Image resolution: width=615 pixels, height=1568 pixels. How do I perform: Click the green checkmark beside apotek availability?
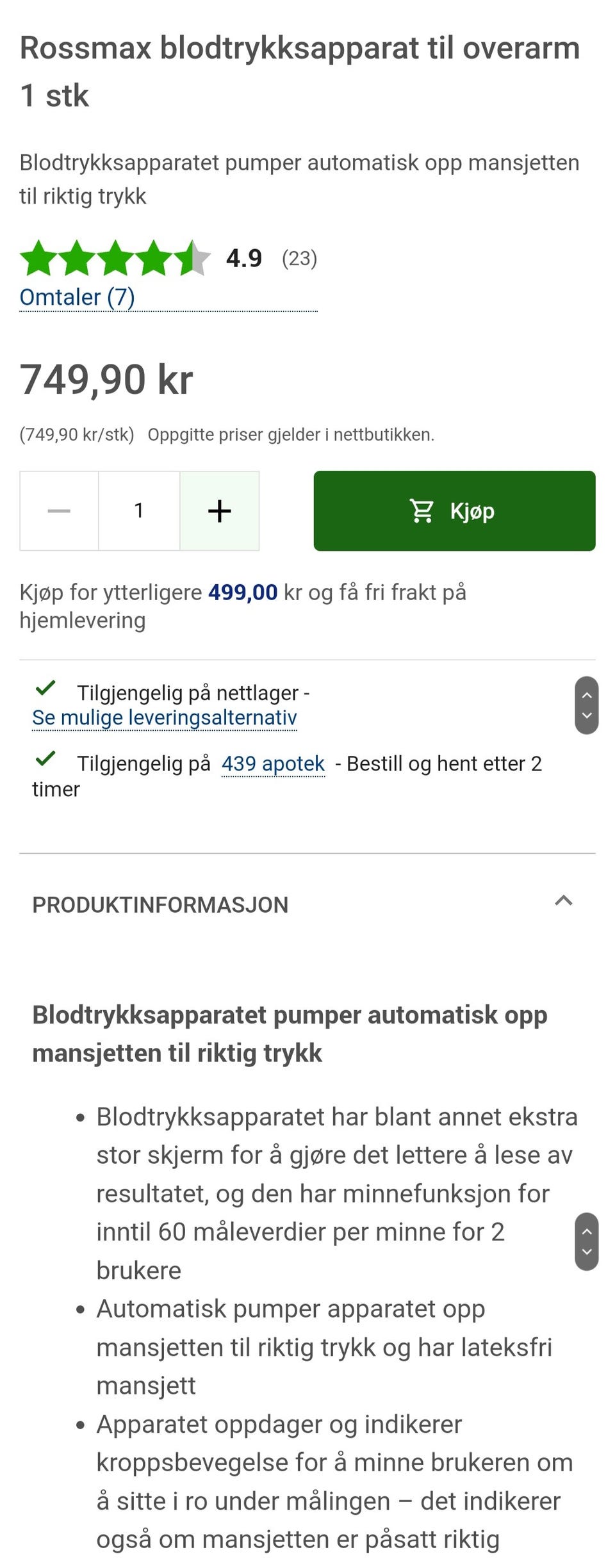click(45, 758)
